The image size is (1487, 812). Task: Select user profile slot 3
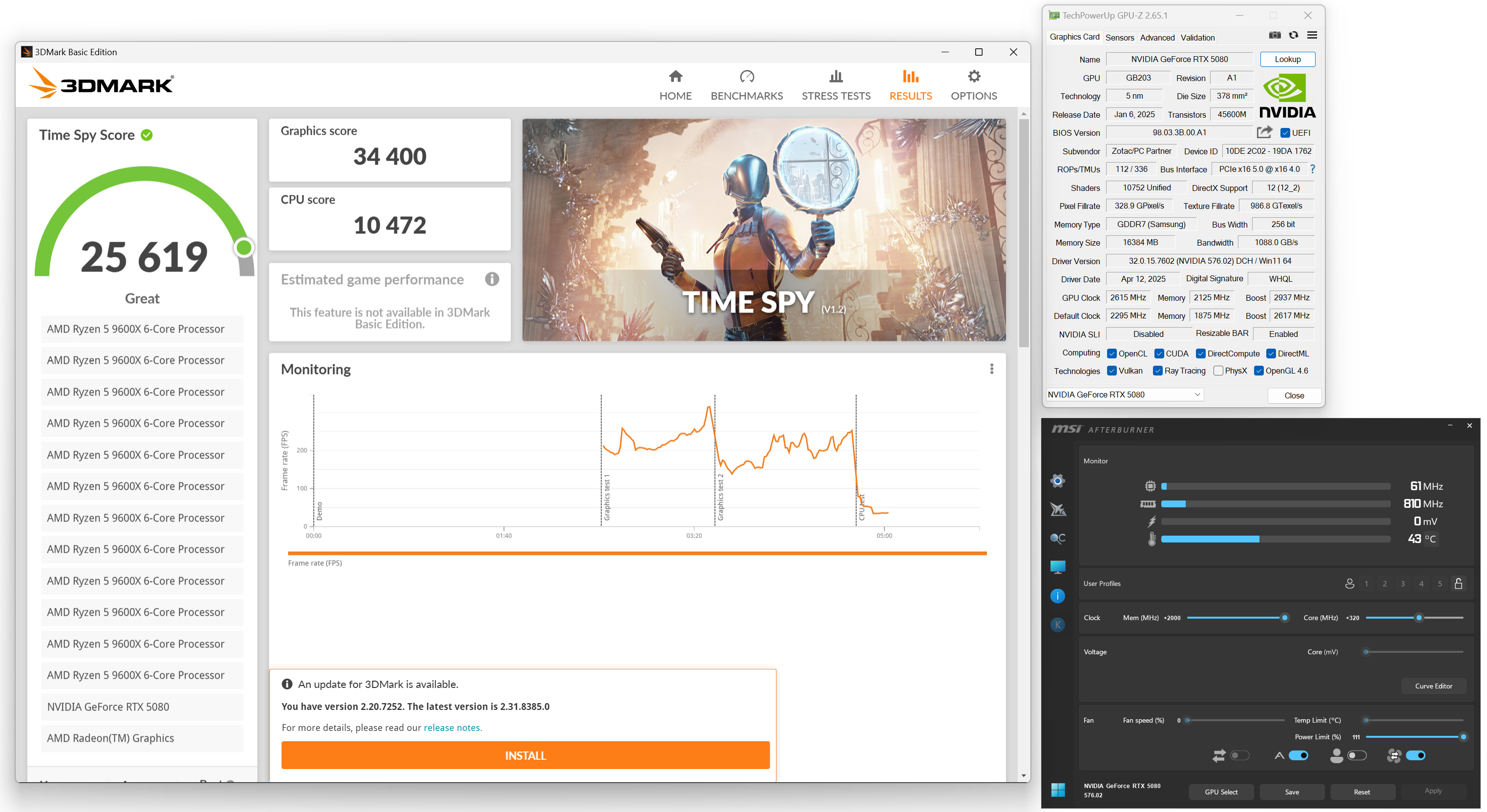1402,583
